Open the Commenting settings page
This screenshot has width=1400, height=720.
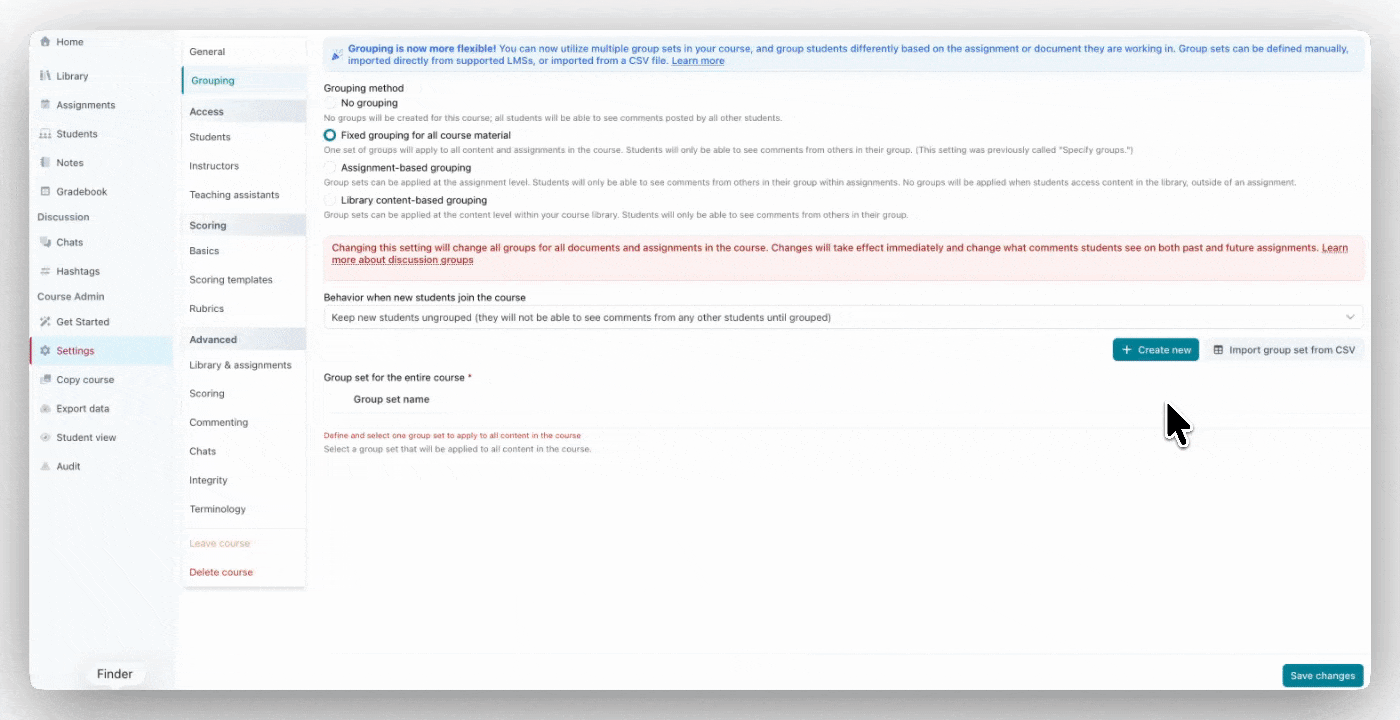tap(218, 423)
